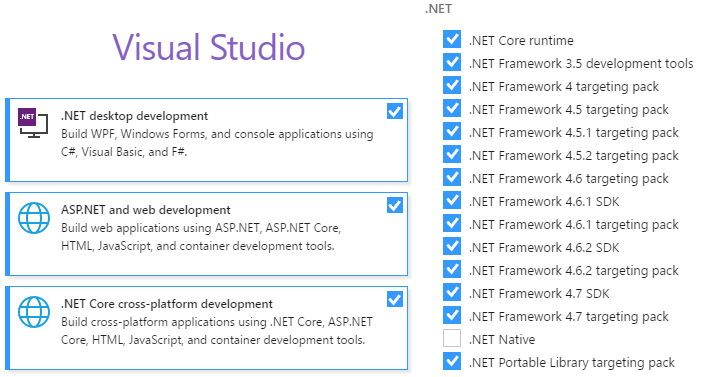Click the .NET Core cross-platform globe icon
701x377 pixels.
pos(34,312)
